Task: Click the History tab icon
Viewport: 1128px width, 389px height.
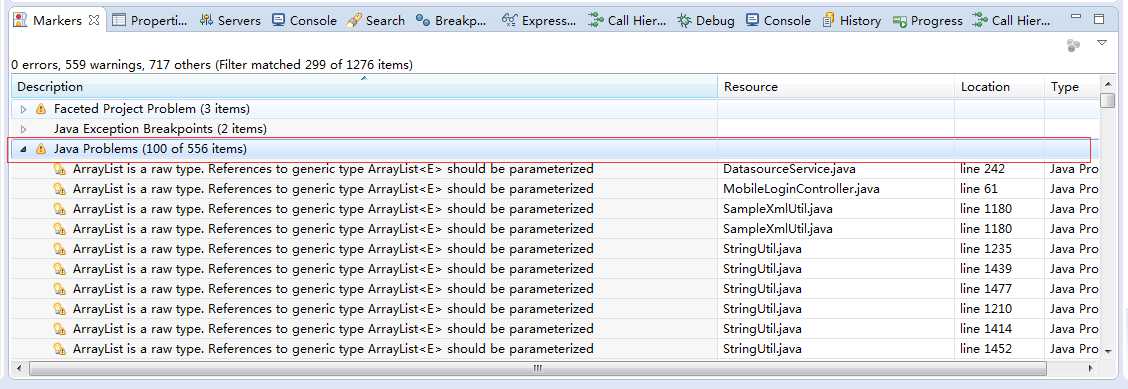Action: [x=829, y=20]
